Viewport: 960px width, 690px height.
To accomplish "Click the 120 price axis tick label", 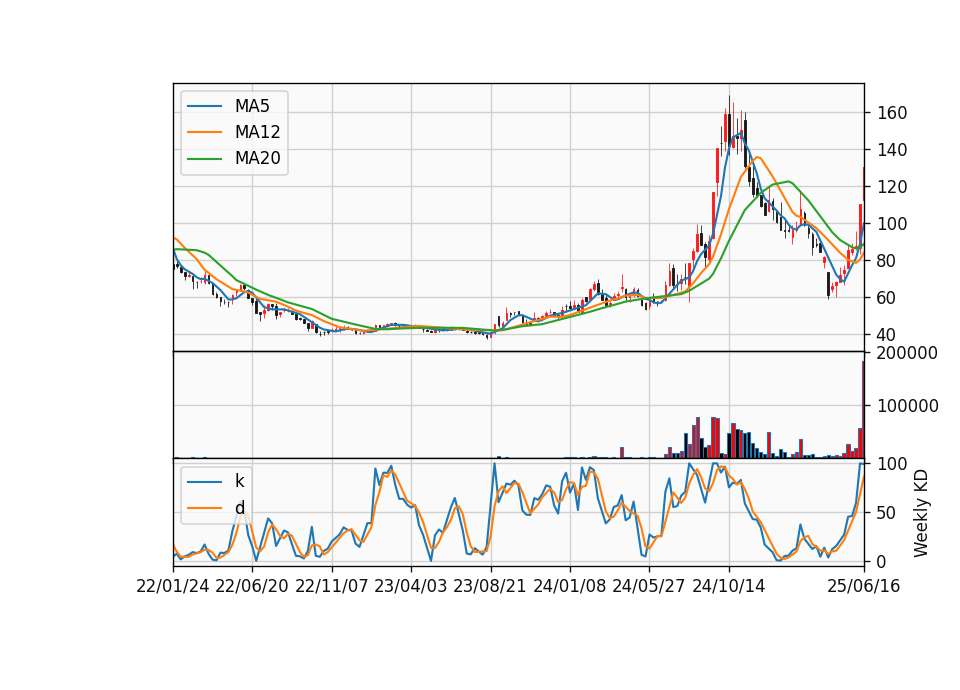I will click(892, 187).
